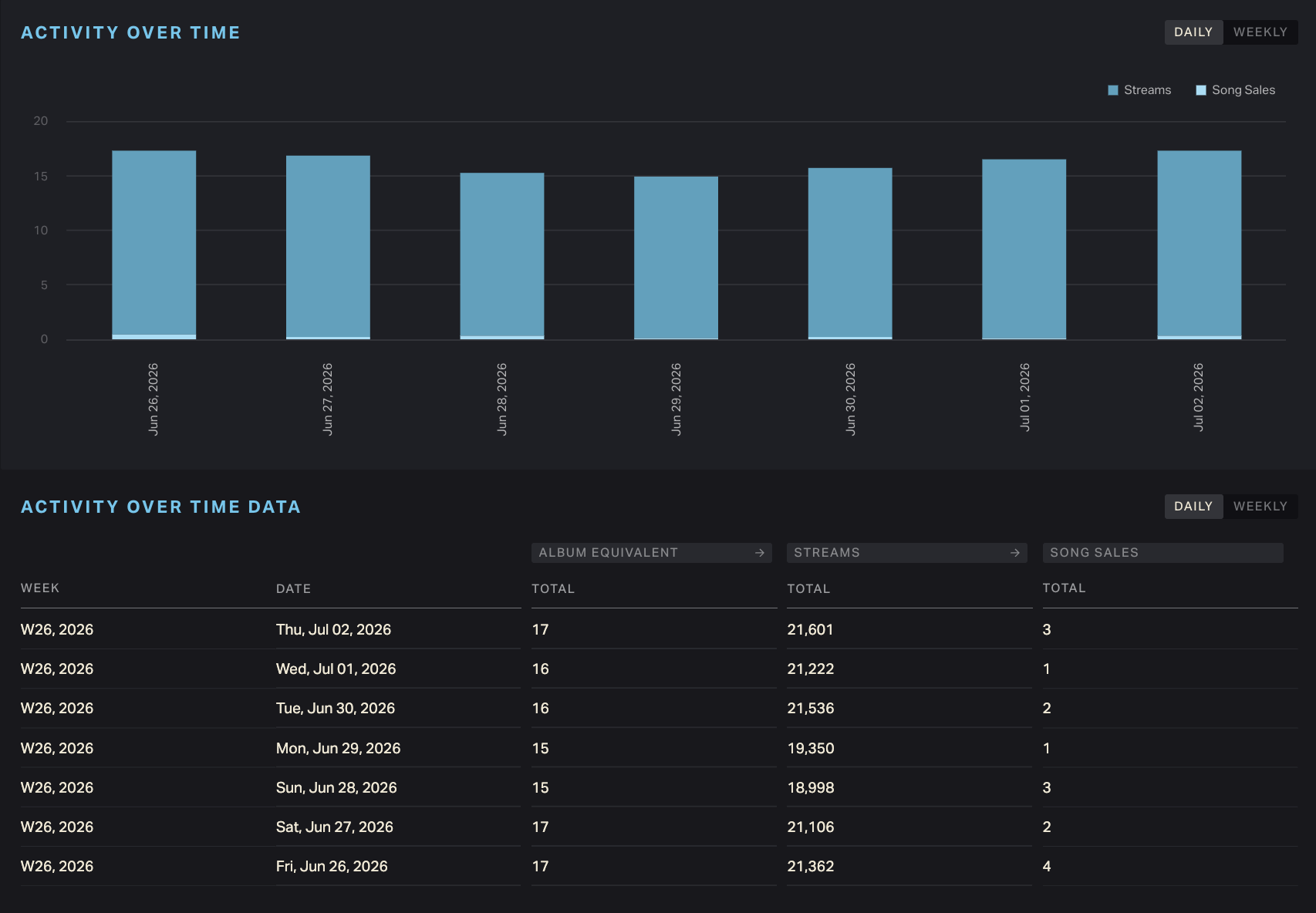Image resolution: width=1316 pixels, height=913 pixels.
Task: Click the Total header under Song Sales
Action: pyautogui.click(x=1065, y=588)
